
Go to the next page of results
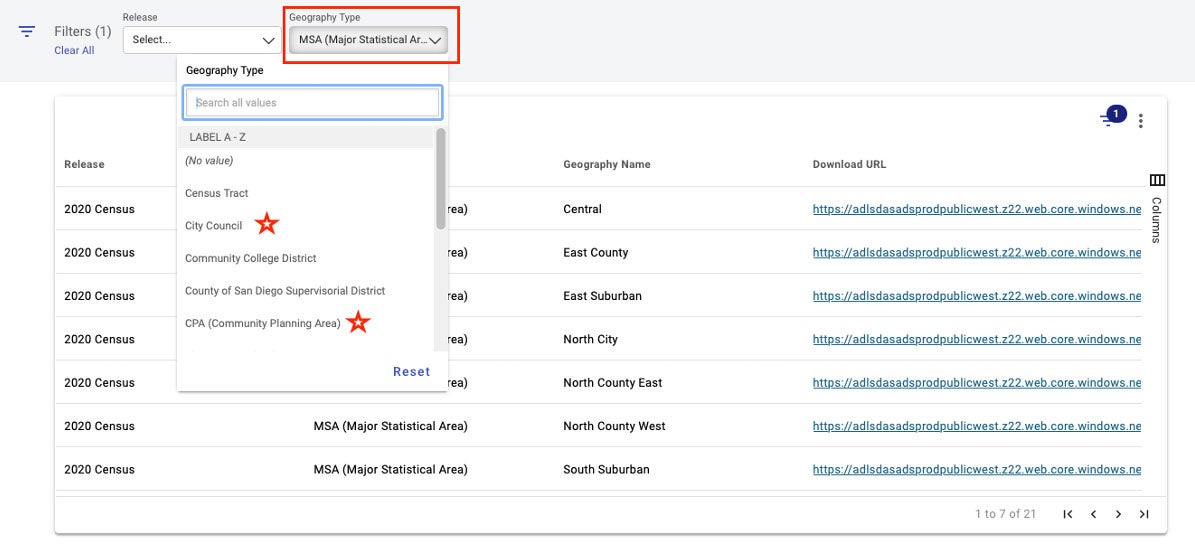coord(1118,514)
